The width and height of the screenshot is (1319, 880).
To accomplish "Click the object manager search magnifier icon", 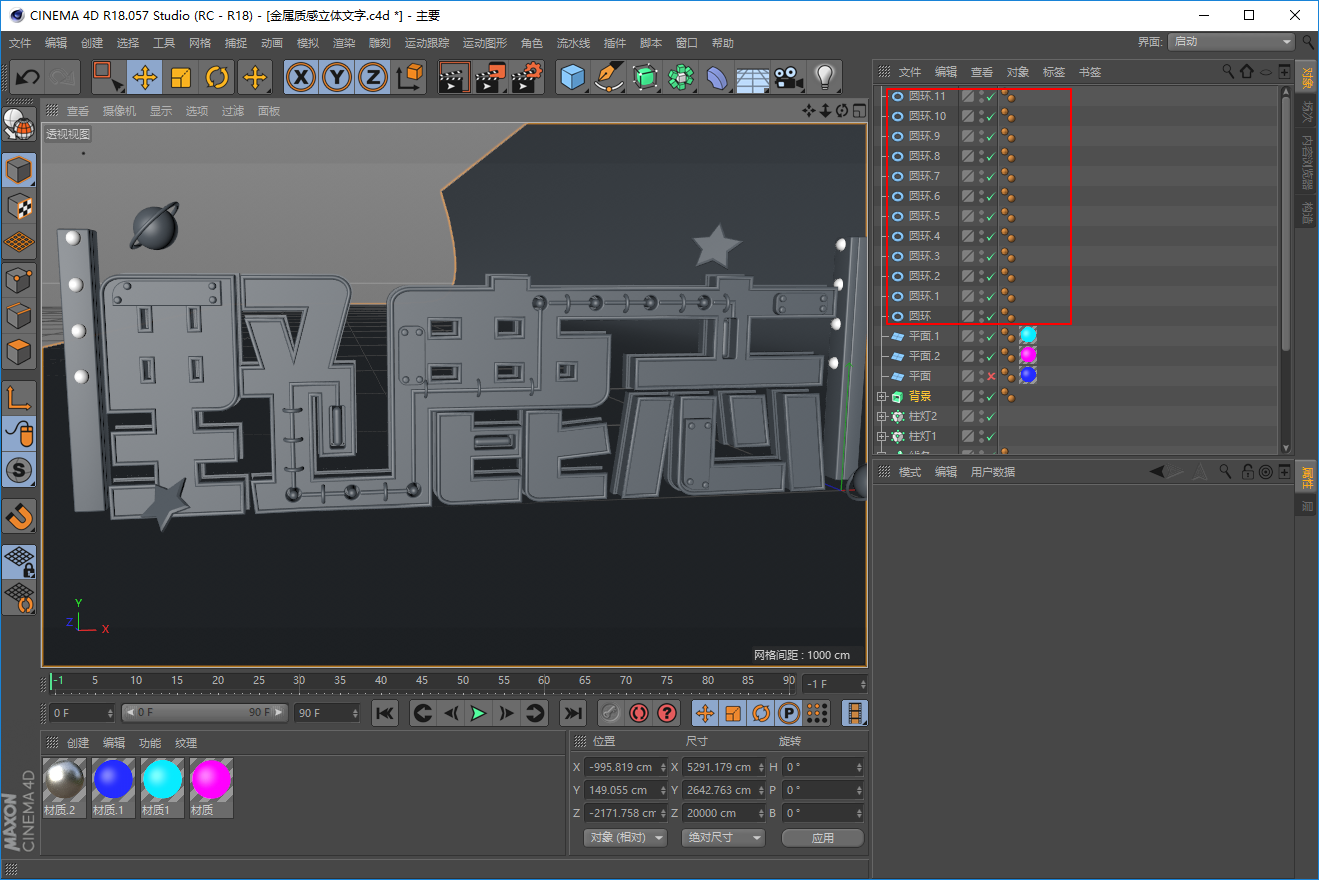I will [1228, 71].
